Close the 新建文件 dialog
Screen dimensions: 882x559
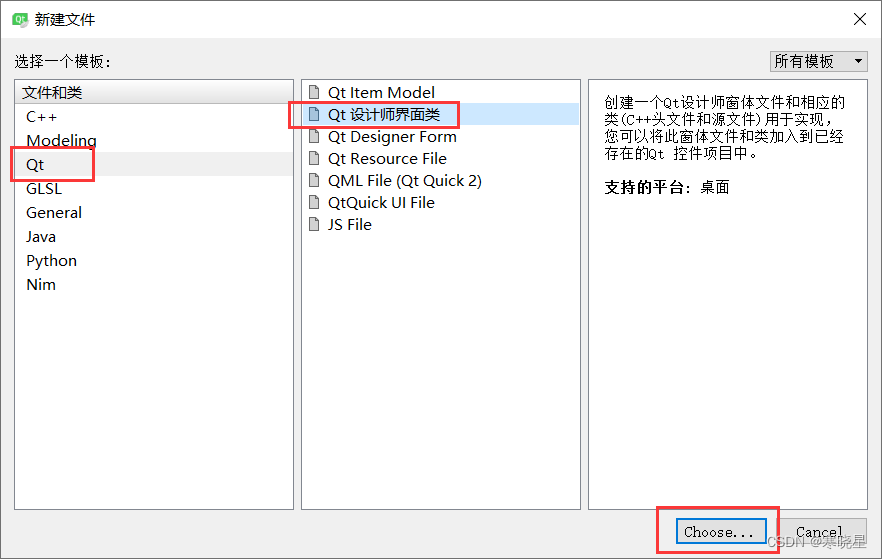point(860,20)
